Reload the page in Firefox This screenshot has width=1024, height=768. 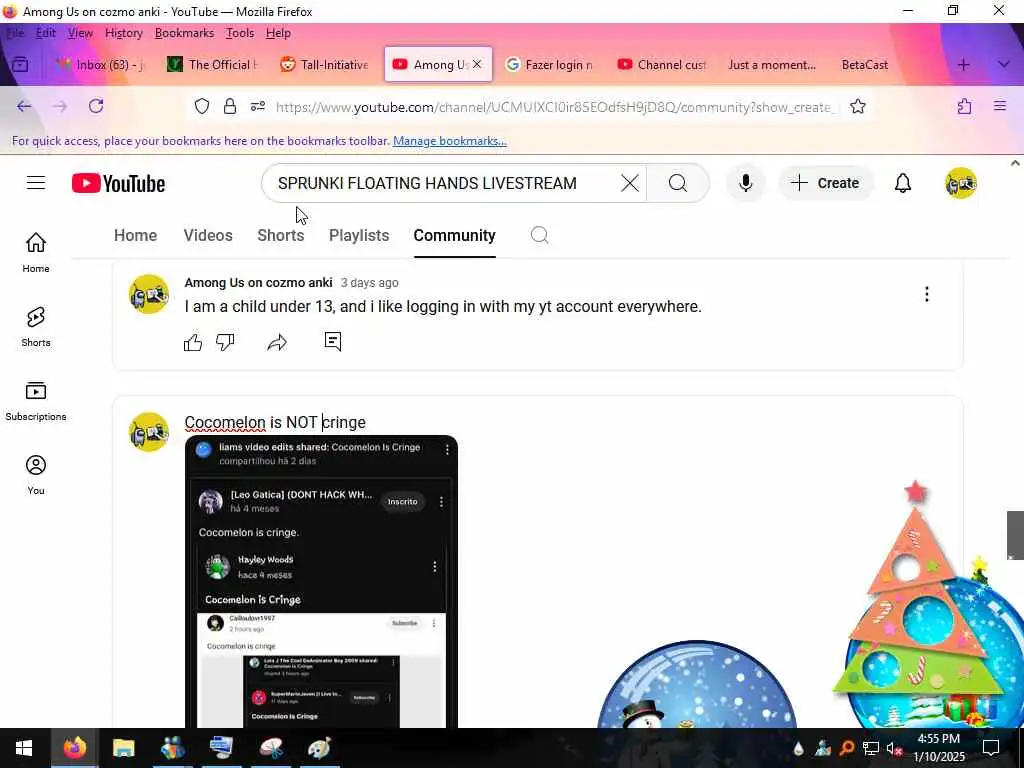96,106
